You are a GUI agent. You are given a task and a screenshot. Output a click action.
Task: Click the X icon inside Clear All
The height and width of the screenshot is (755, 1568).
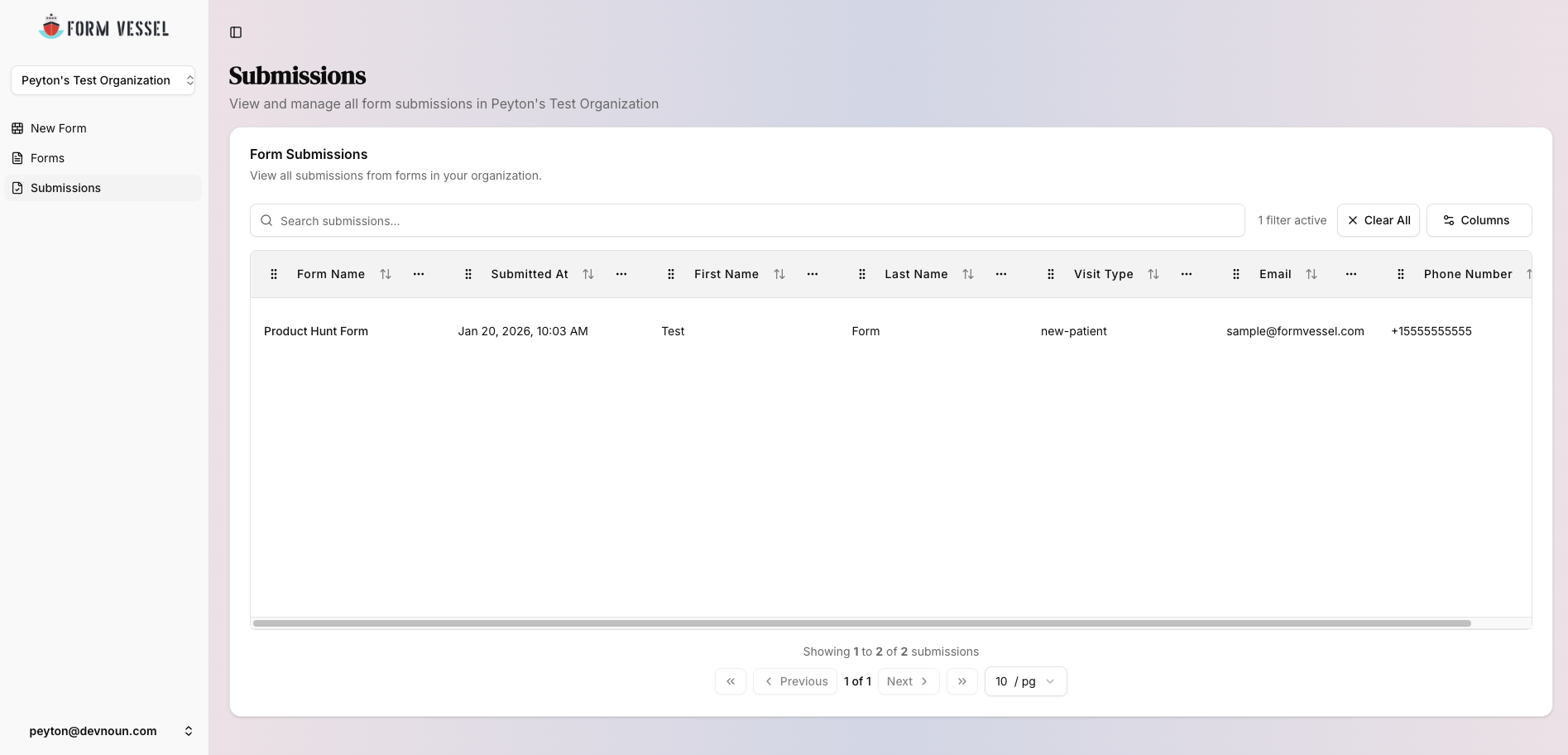pyautogui.click(x=1353, y=220)
